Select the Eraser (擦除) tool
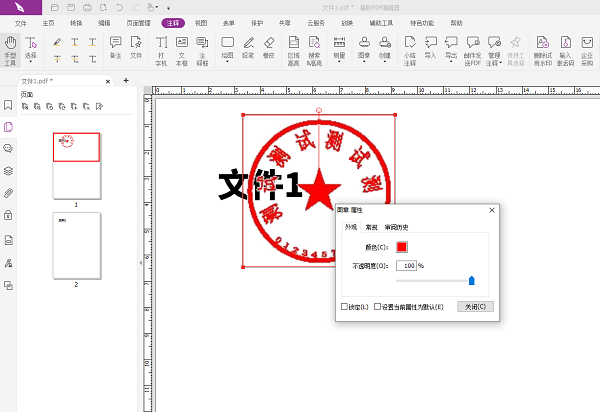Viewport: 600px width, 412px height. pyautogui.click(x=267, y=48)
